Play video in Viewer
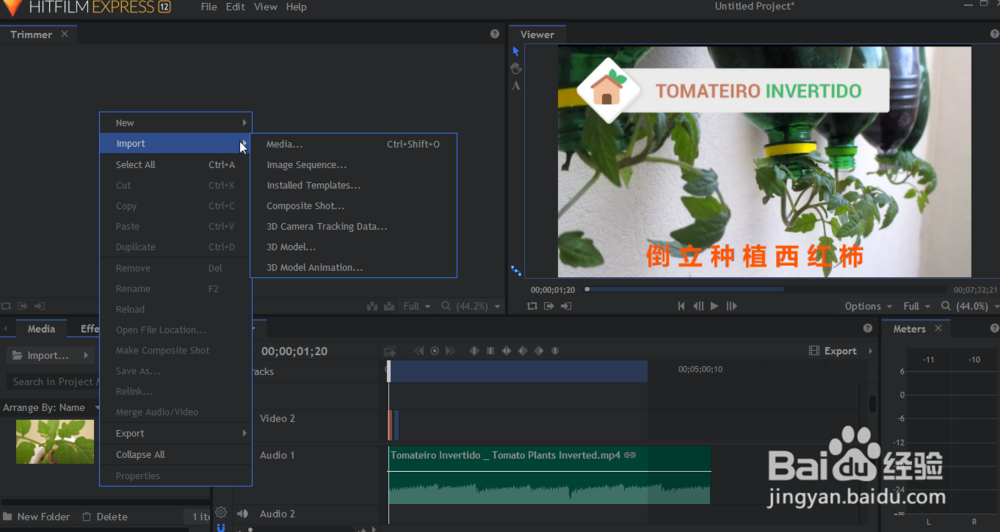The image size is (1000, 532). (714, 306)
